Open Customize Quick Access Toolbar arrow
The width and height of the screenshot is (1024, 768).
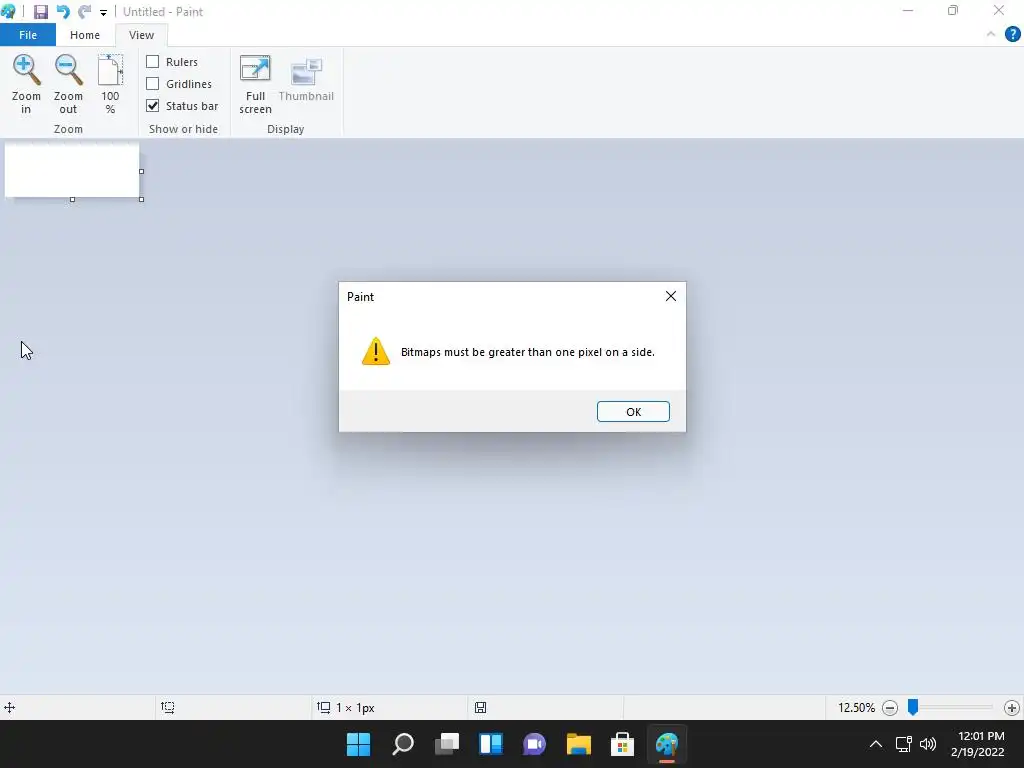(103, 12)
